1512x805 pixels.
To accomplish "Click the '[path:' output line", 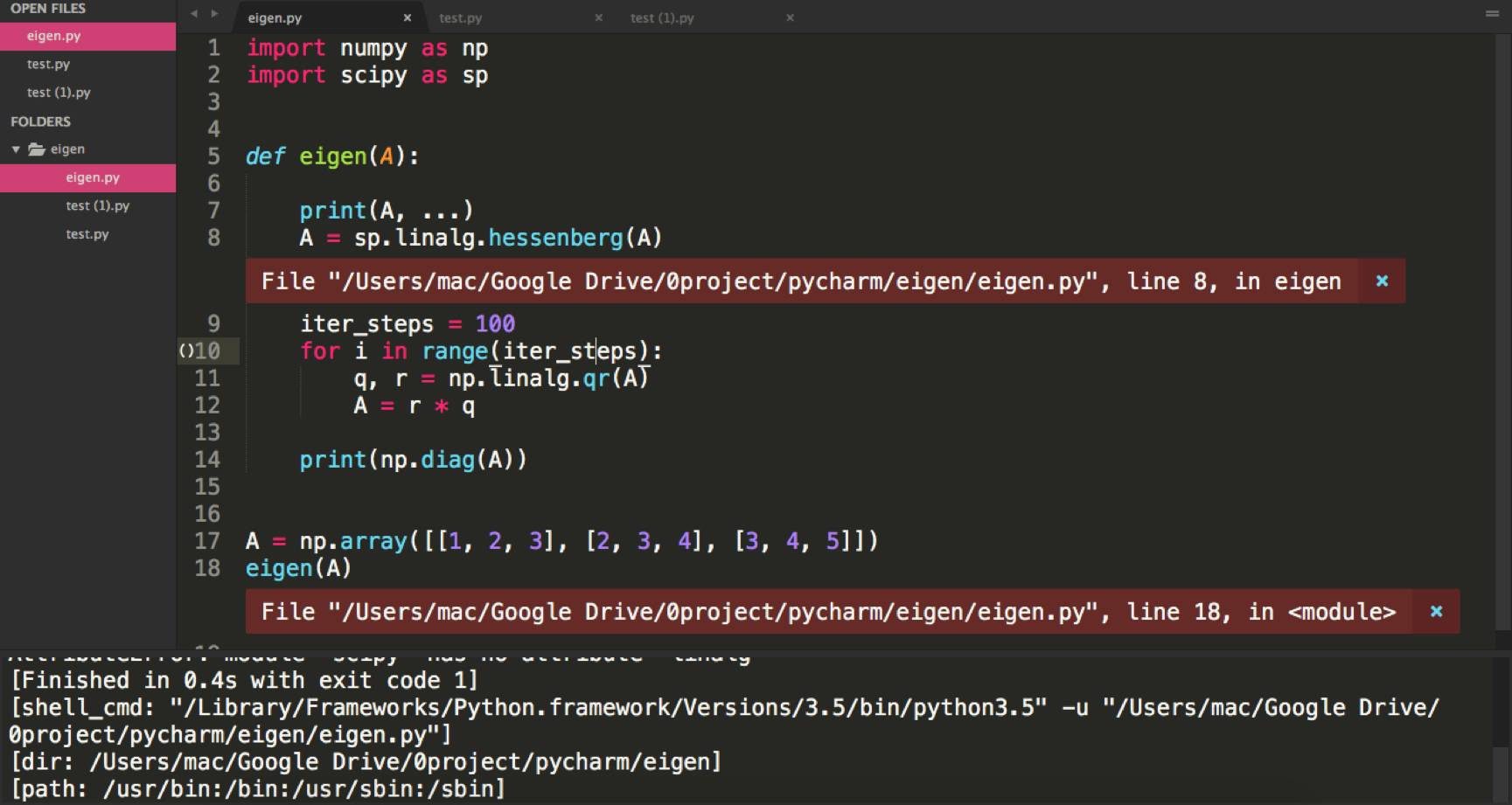I will point(258,788).
